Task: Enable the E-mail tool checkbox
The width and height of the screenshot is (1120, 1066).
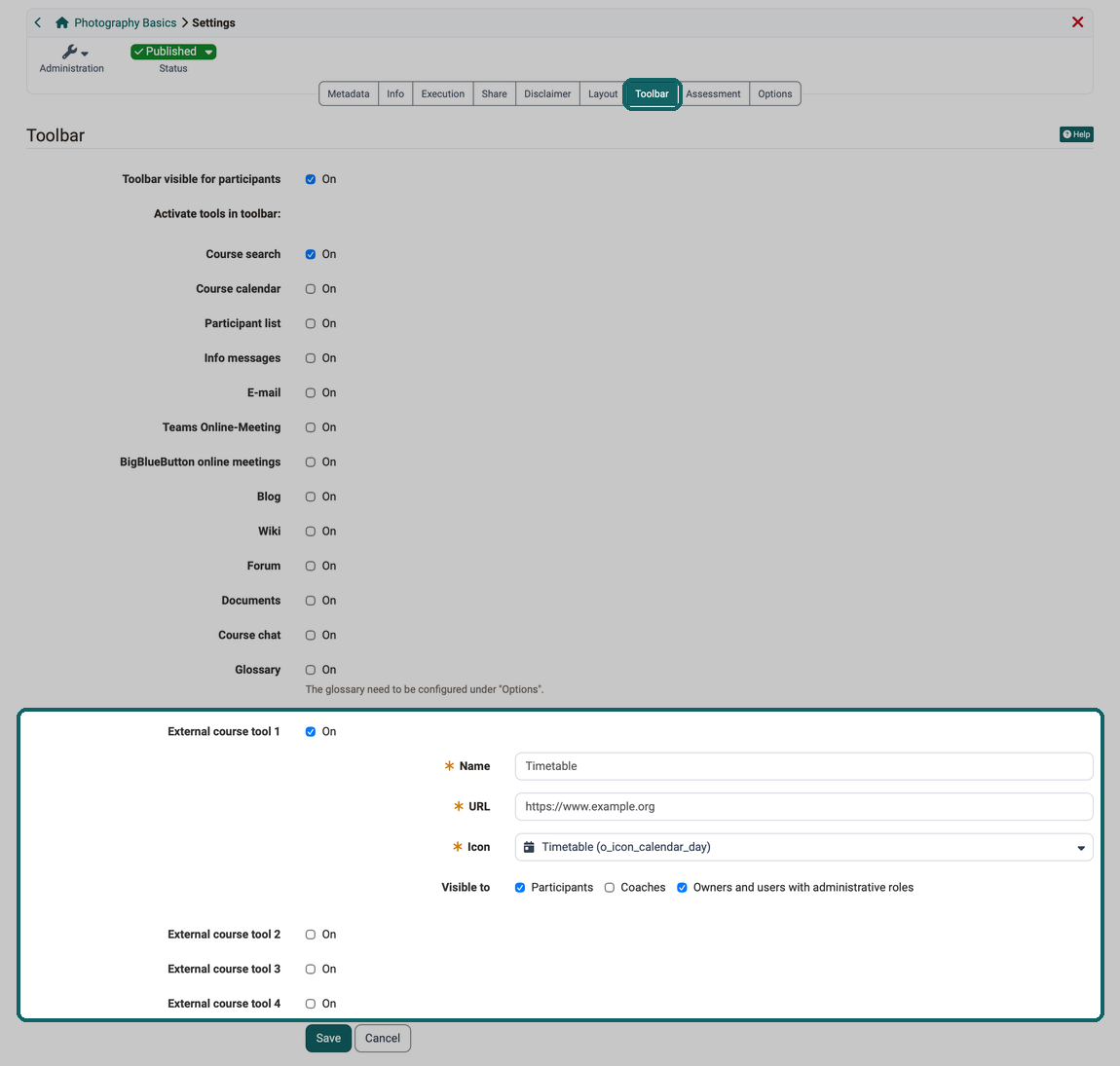Action: pyautogui.click(x=311, y=392)
